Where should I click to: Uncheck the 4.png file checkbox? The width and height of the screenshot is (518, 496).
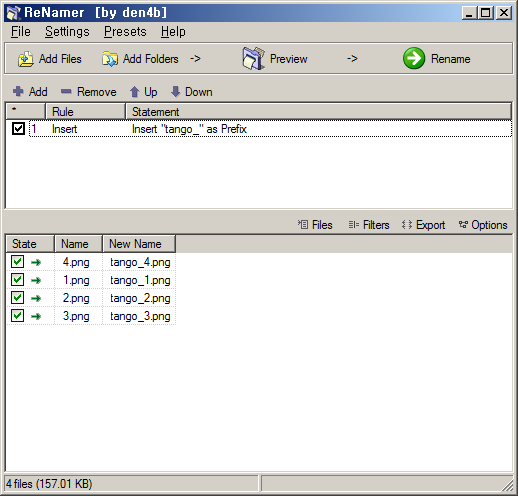click(17, 262)
